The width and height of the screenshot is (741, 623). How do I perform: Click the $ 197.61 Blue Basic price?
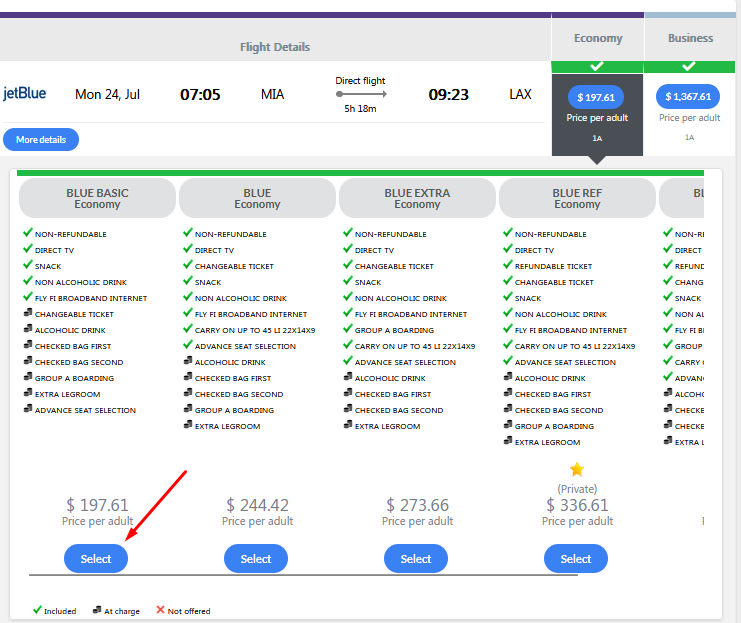point(97,505)
